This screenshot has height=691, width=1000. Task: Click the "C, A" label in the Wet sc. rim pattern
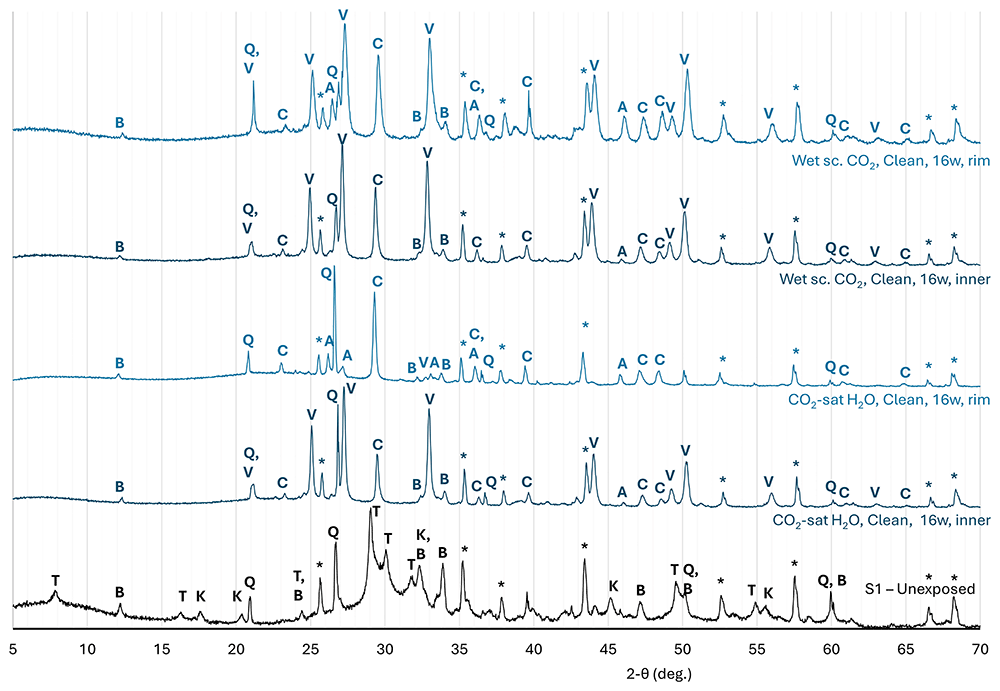click(x=476, y=96)
